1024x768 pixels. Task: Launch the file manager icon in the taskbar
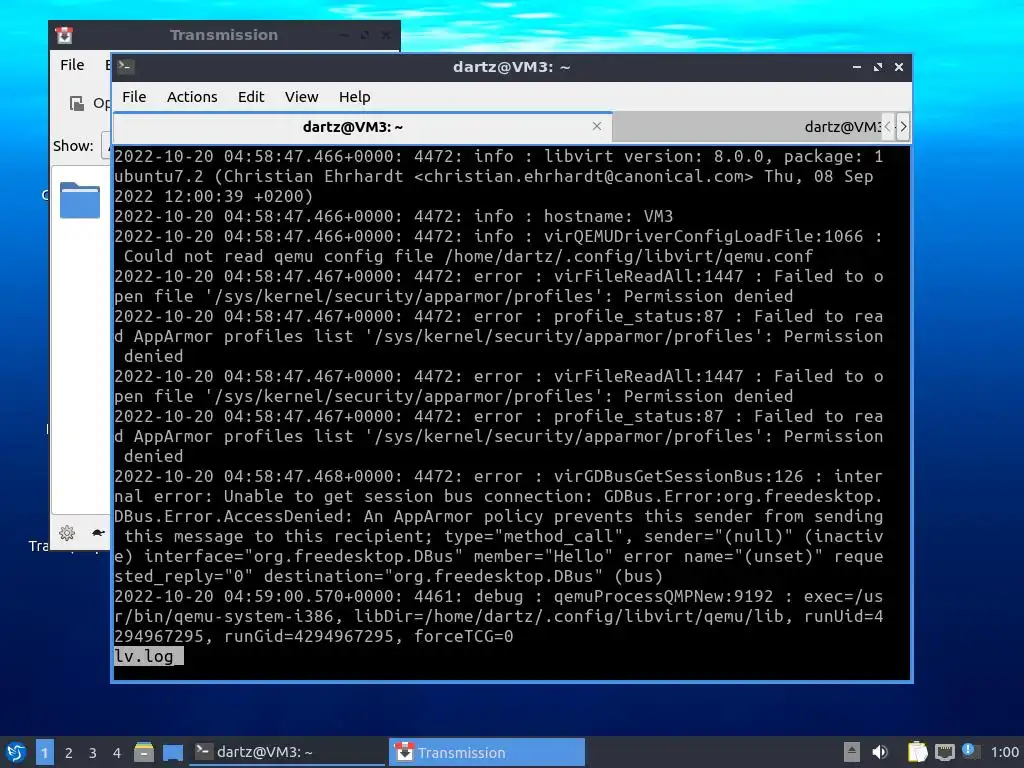[144, 752]
